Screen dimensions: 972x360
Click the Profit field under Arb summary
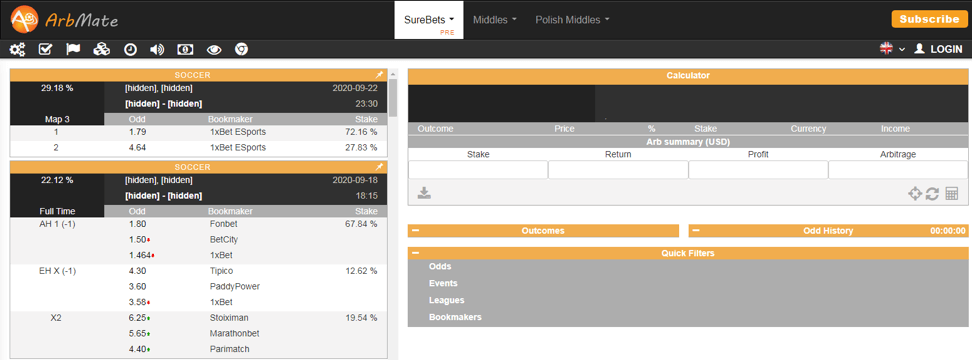pos(758,170)
